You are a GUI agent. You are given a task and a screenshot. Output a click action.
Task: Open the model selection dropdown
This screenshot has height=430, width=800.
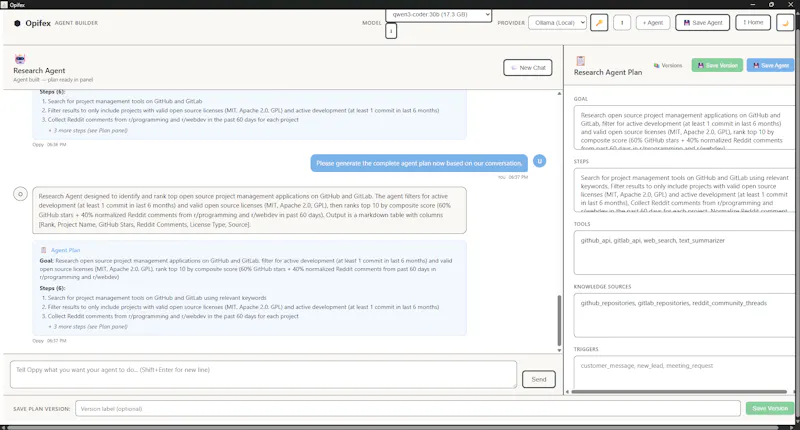(x=439, y=15)
